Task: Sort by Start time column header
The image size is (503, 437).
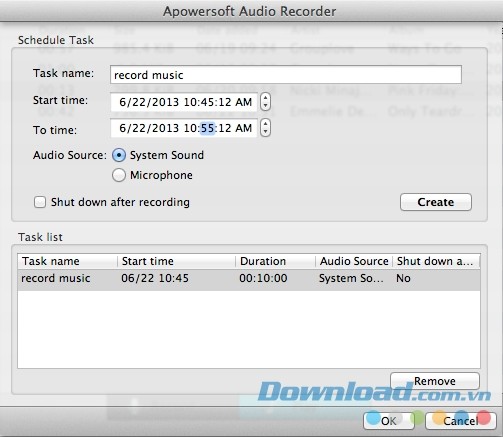Action: 176,261
